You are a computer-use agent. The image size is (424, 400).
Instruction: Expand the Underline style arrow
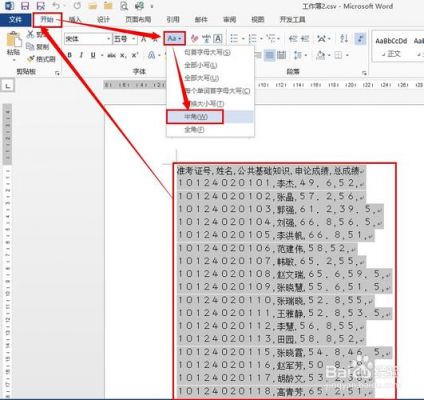(101, 56)
